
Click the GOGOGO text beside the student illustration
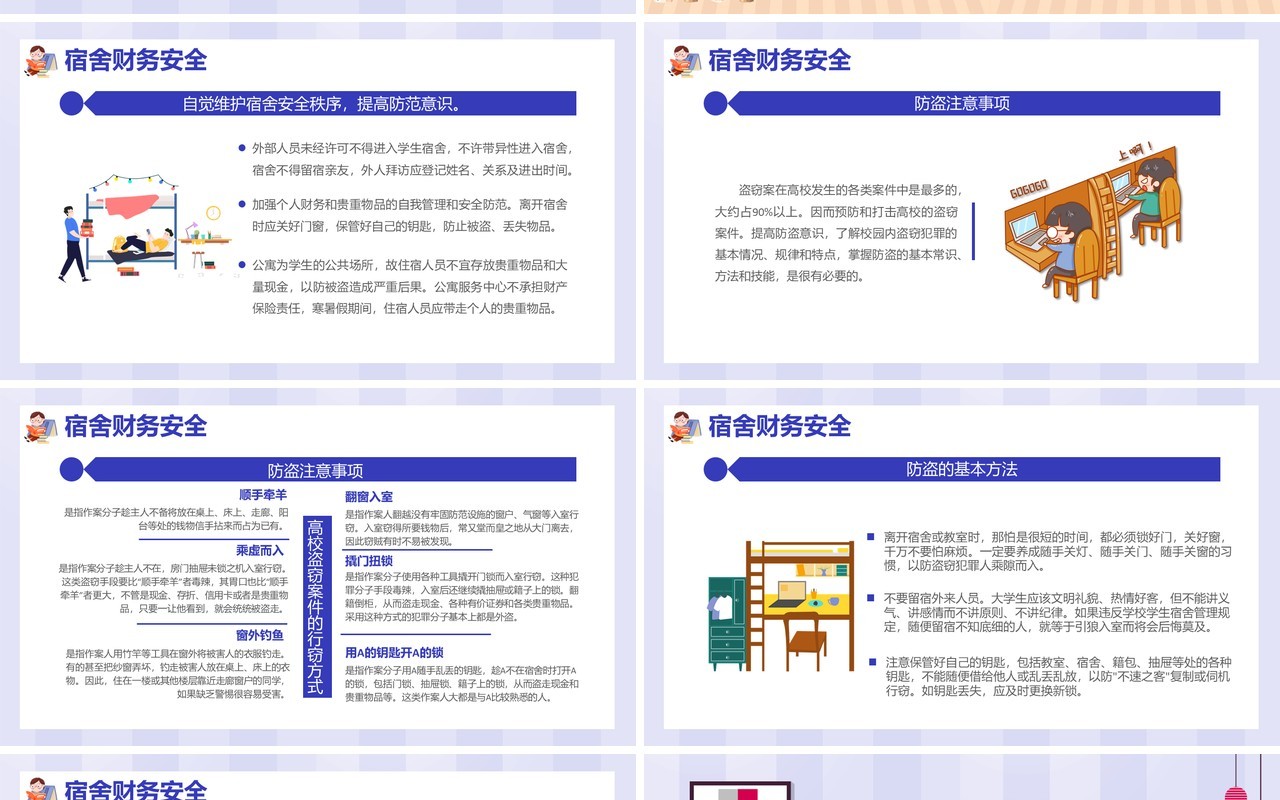(x=1028, y=189)
